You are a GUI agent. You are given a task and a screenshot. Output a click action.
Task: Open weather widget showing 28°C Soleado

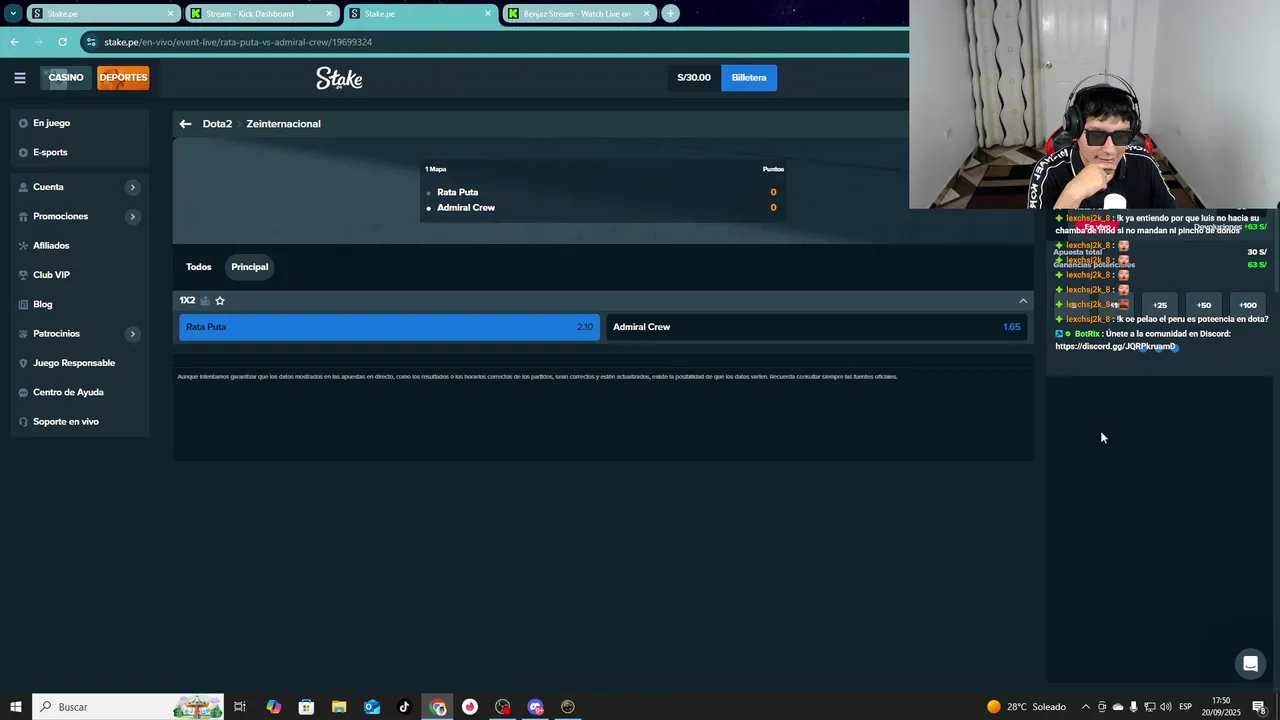point(1027,707)
